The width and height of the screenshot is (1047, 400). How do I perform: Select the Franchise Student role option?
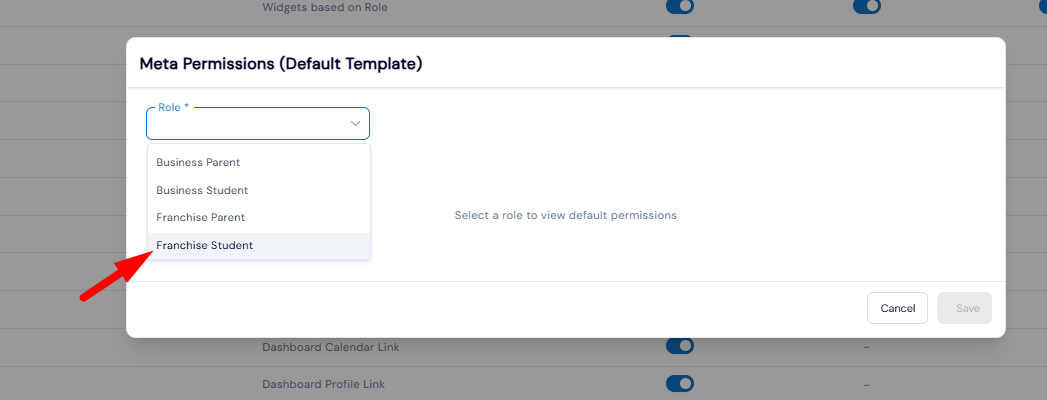click(204, 245)
